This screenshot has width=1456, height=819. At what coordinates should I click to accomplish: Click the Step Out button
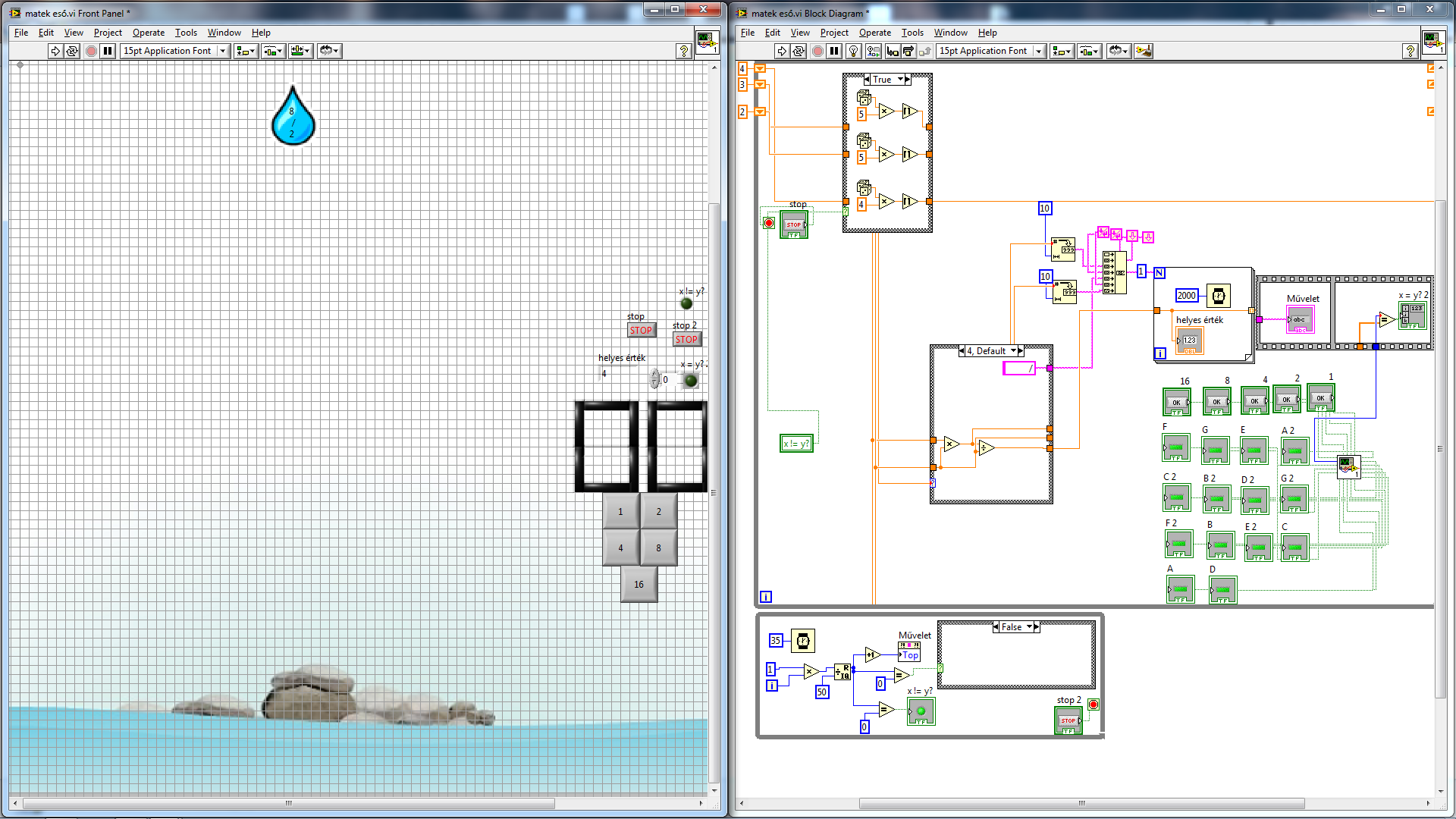[925, 51]
